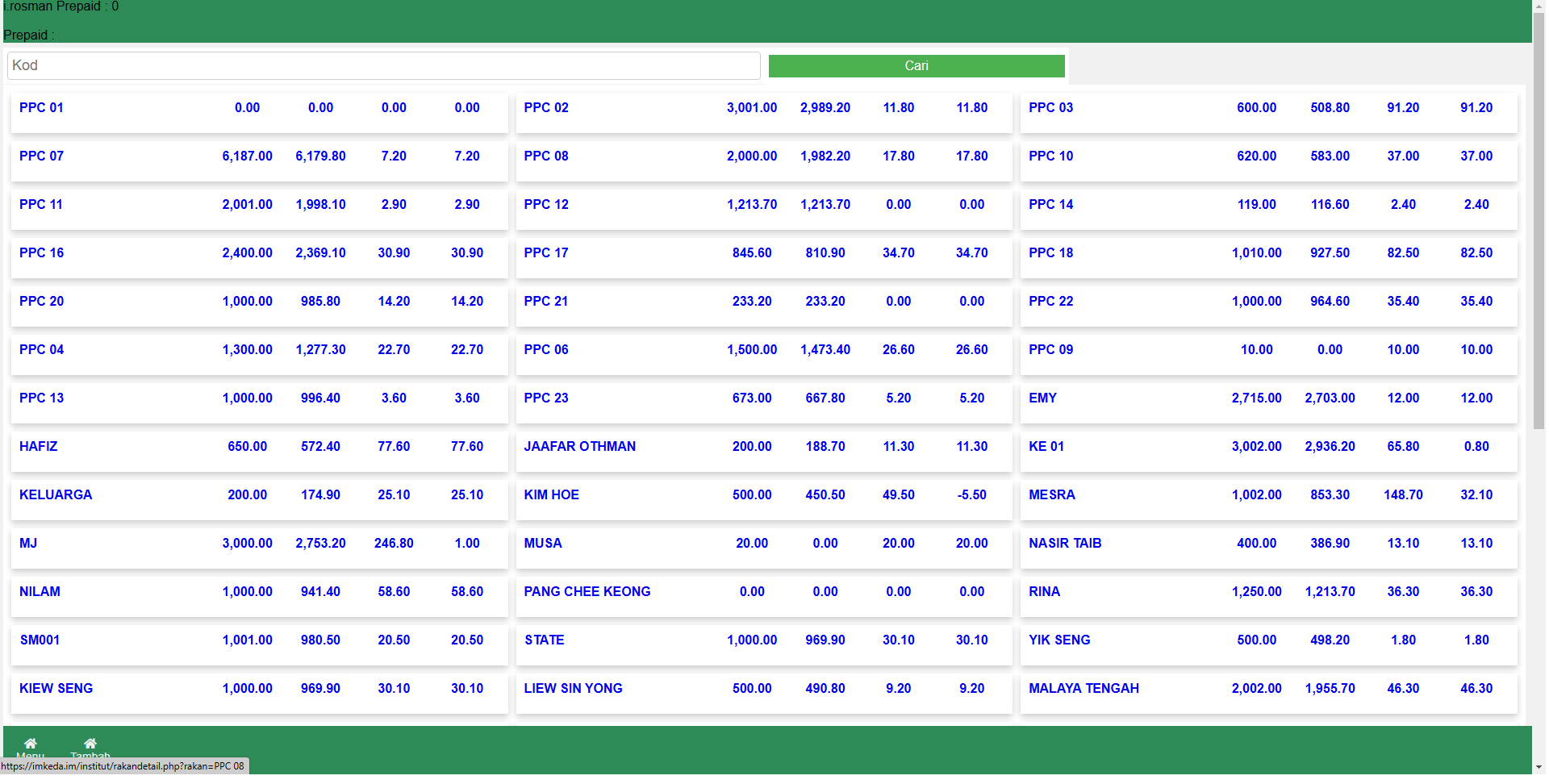This screenshot has width=1549, height=784.
Task: Focus the Kod search input field
Action: pos(383,66)
